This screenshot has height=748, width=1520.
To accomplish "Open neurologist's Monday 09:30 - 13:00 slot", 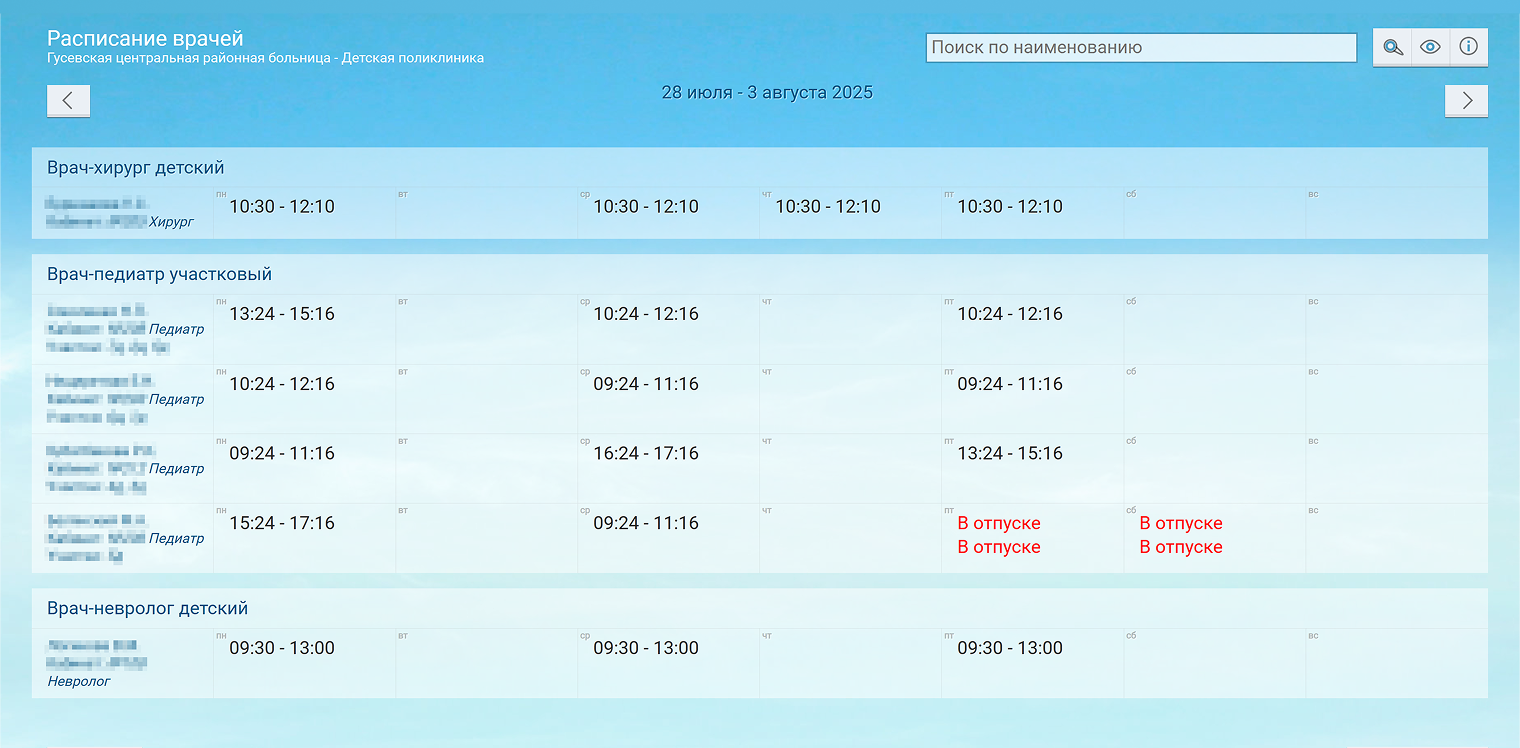I will coord(282,648).
